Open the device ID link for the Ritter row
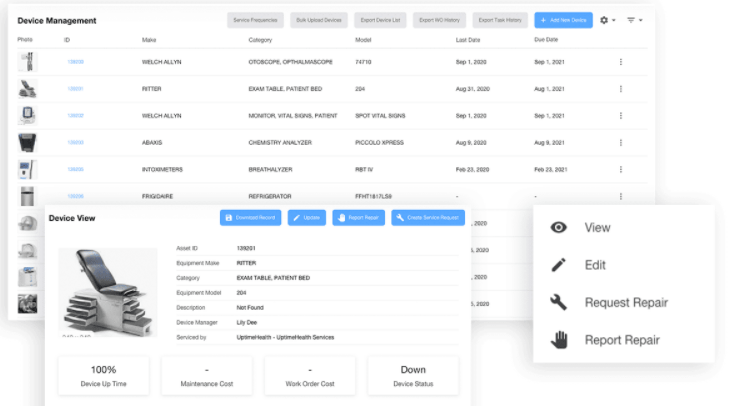The width and height of the screenshot is (735, 406). (75, 89)
